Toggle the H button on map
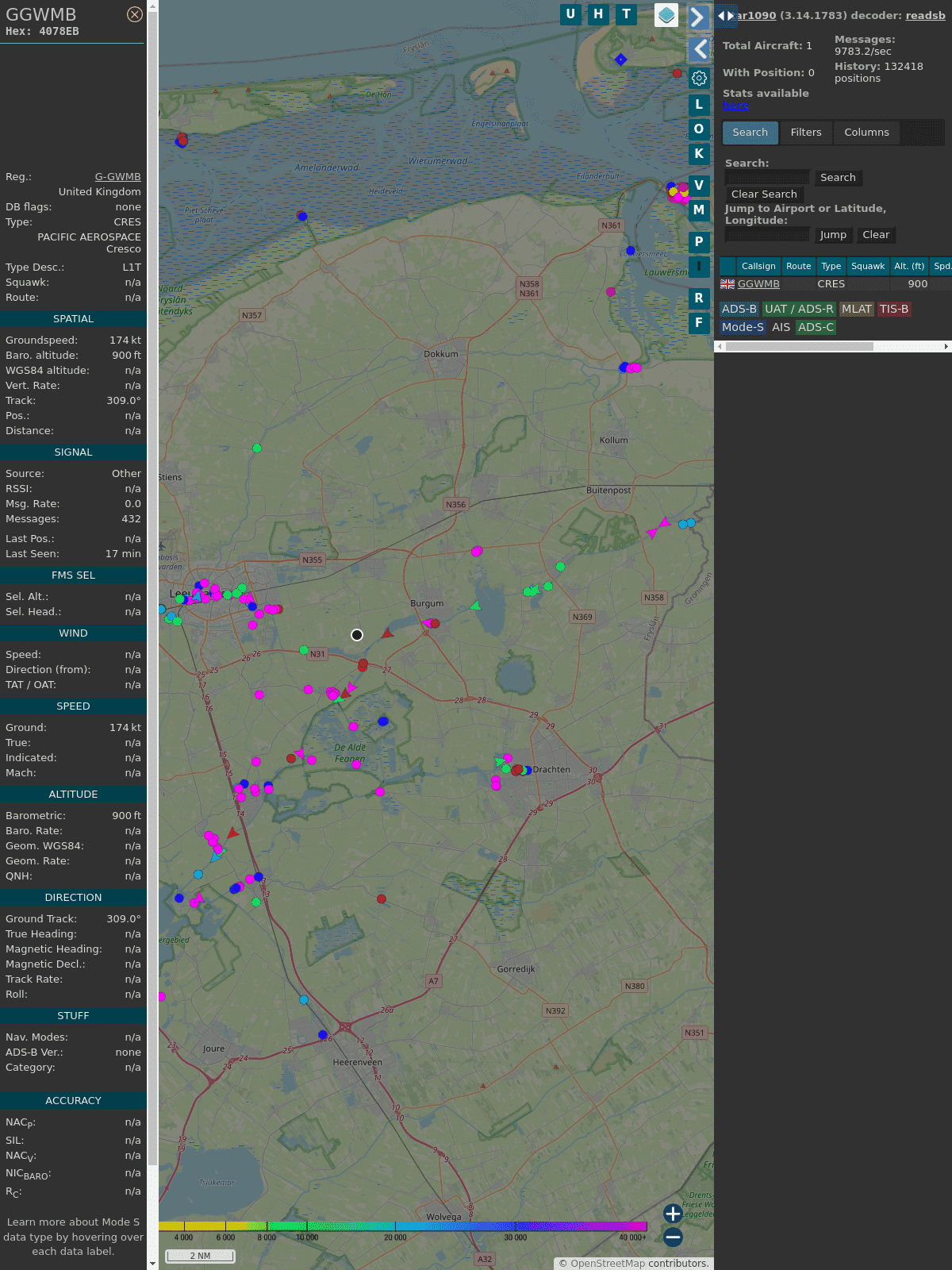The width and height of the screenshot is (952, 1270). 598,14
